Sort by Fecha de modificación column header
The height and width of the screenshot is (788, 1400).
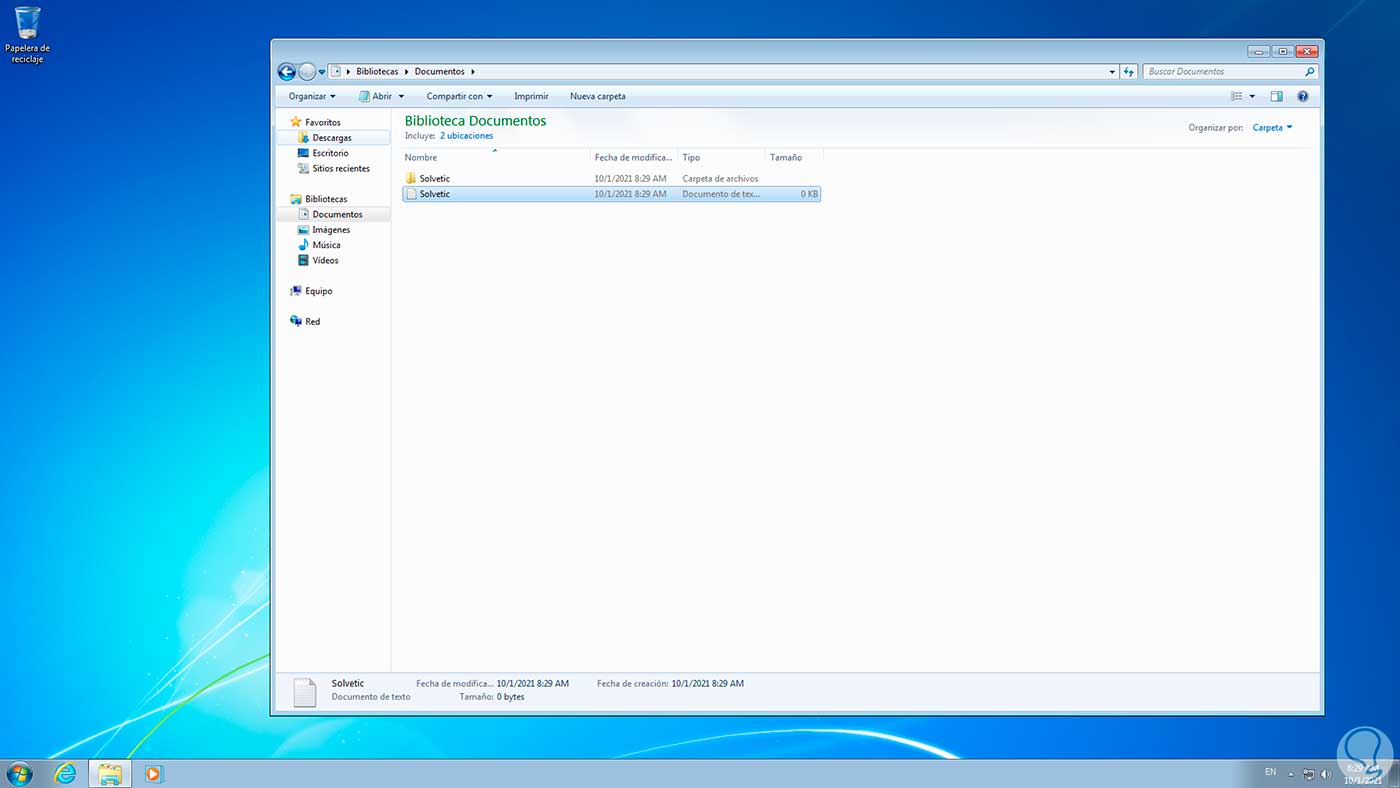[634, 158]
